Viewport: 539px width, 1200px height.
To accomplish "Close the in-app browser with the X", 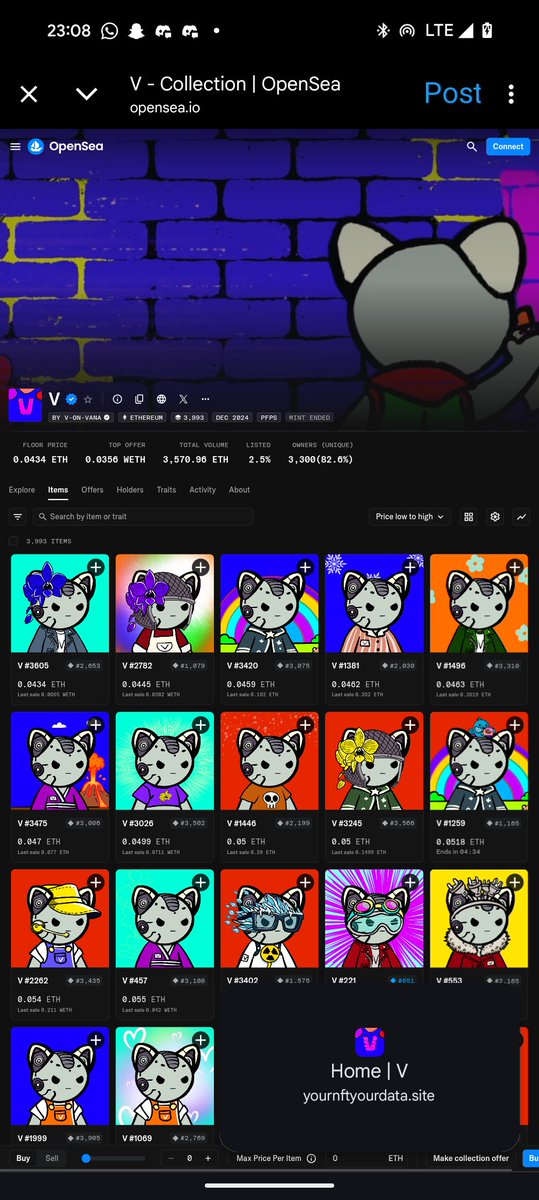I will [29, 94].
